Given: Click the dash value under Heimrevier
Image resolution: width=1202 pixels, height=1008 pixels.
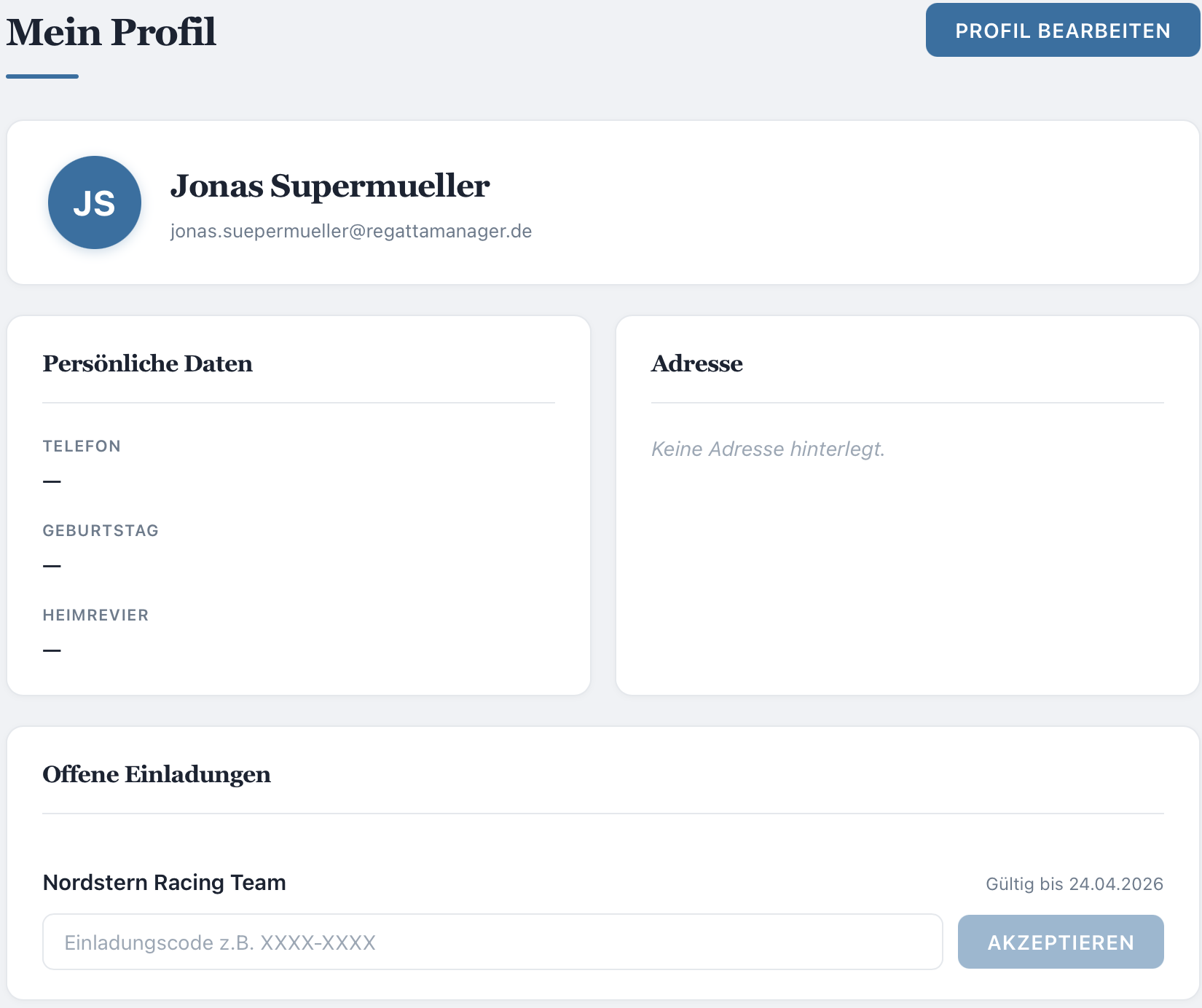Looking at the screenshot, I should (x=52, y=650).
